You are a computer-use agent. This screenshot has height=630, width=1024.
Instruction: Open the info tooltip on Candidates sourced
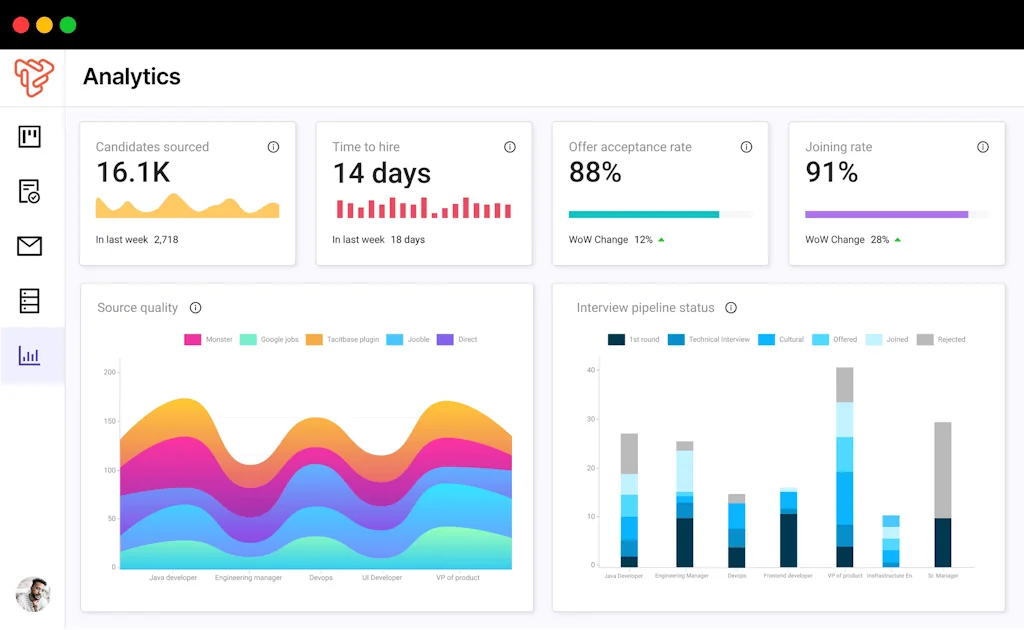click(x=273, y=146)
